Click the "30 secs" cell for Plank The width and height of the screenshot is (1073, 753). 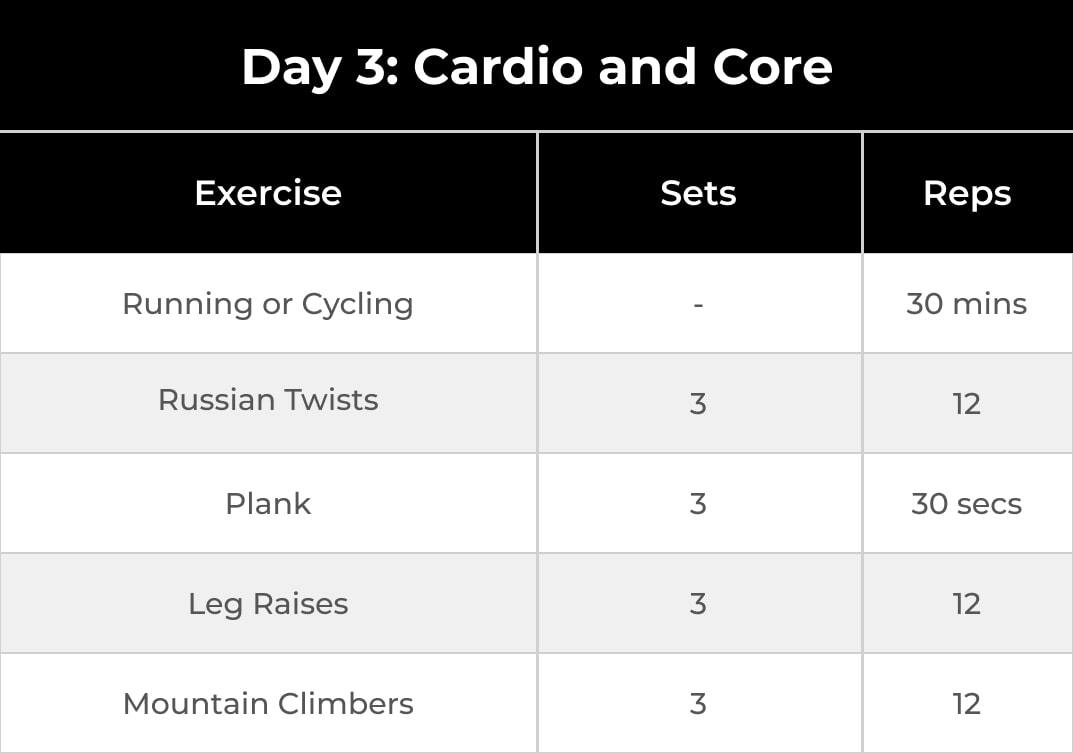click(966, 504)
